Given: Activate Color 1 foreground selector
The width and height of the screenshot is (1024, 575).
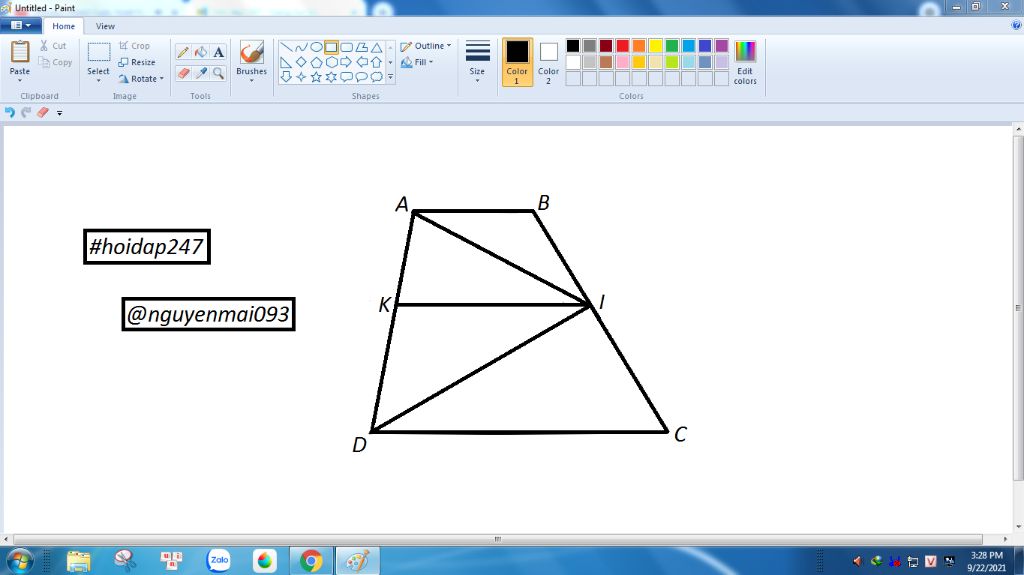Looking at the screenshot, I should pos(517,62).
